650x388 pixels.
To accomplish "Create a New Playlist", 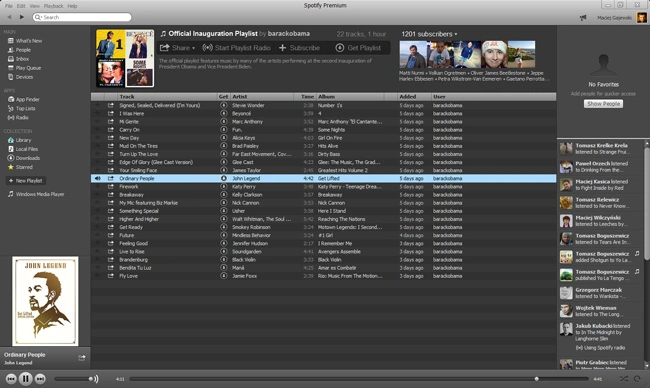I will click(x=26, y=181).
